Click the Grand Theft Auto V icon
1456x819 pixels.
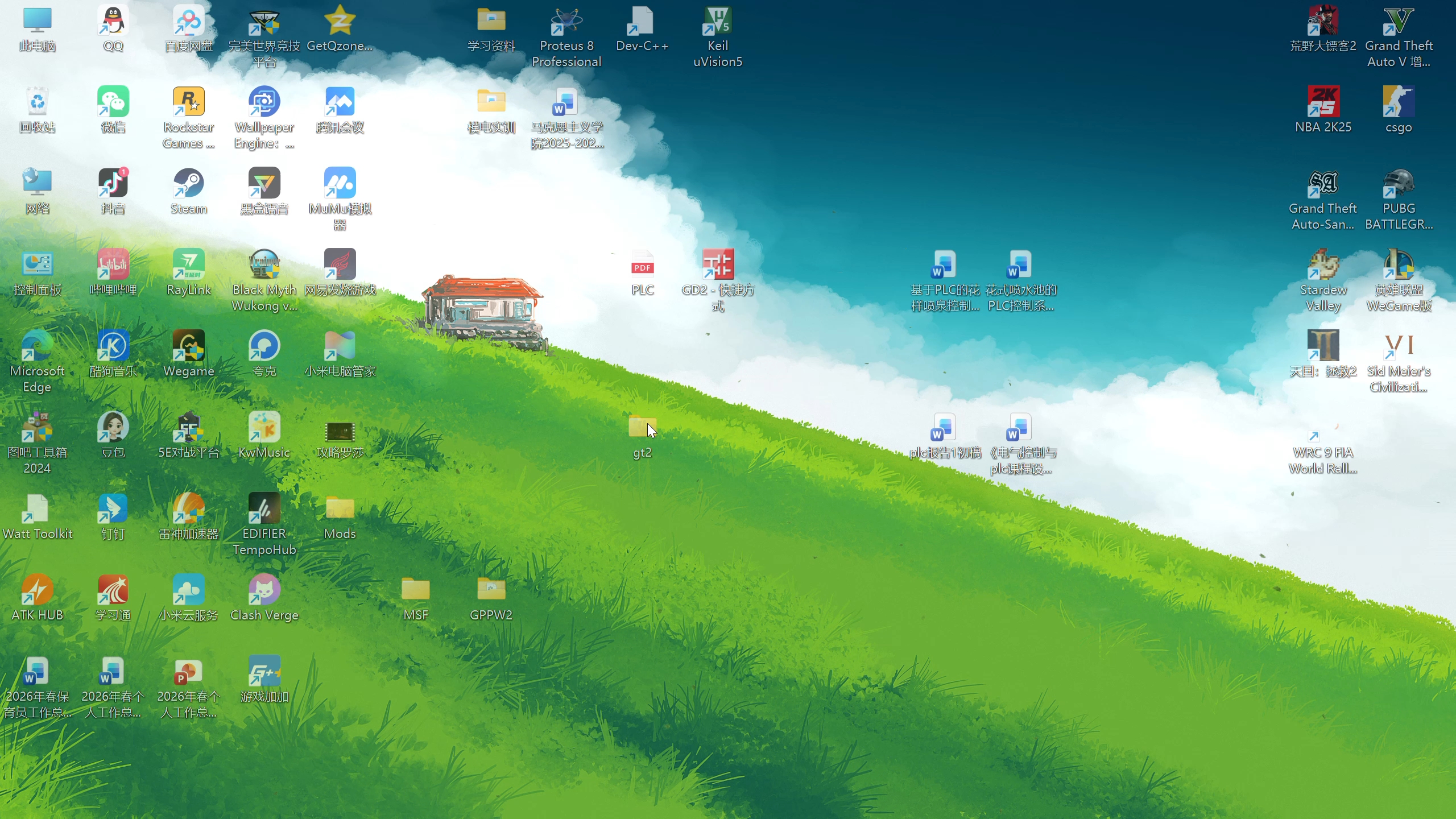pyautogui.click(x=1399, y=22)
